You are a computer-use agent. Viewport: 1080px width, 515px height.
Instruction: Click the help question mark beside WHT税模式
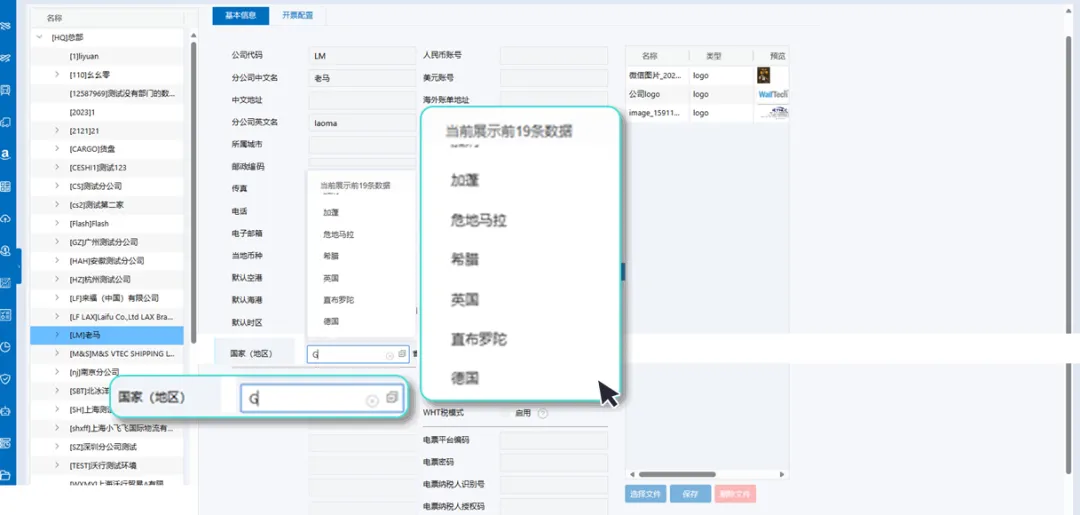(x=543, y=413)
